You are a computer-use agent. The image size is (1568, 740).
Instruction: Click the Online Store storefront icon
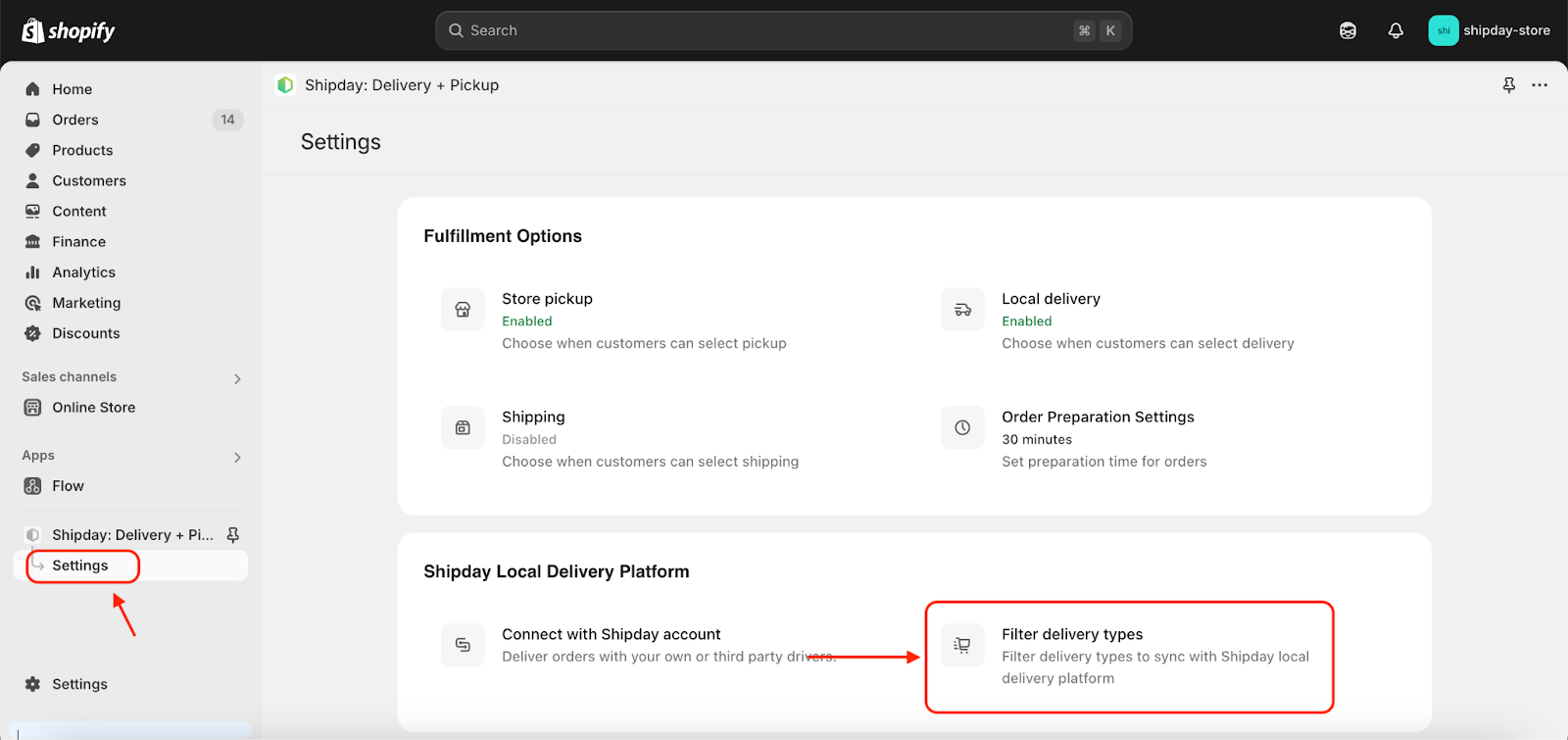32,408
